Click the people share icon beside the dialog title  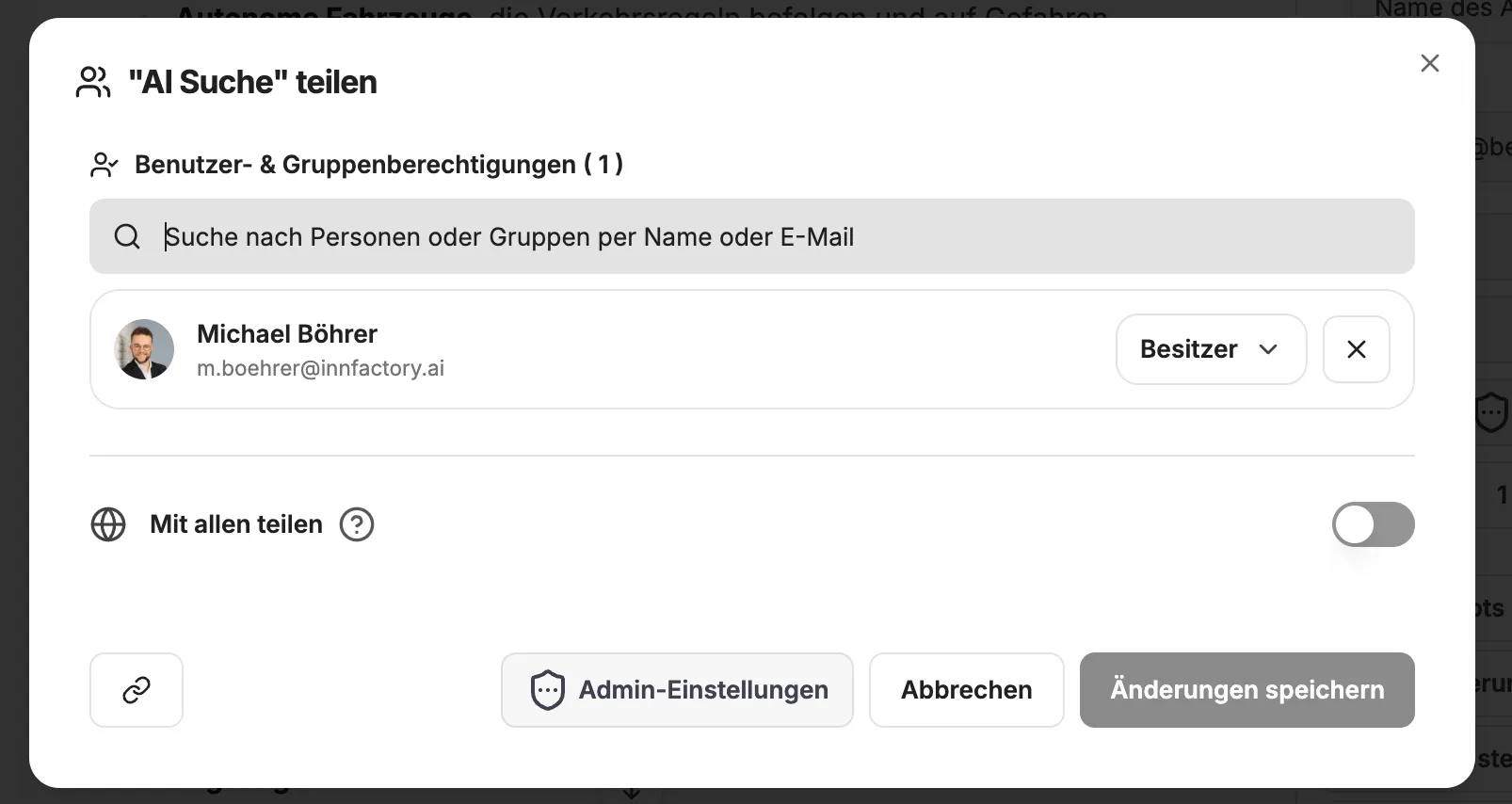pos(93,82)
